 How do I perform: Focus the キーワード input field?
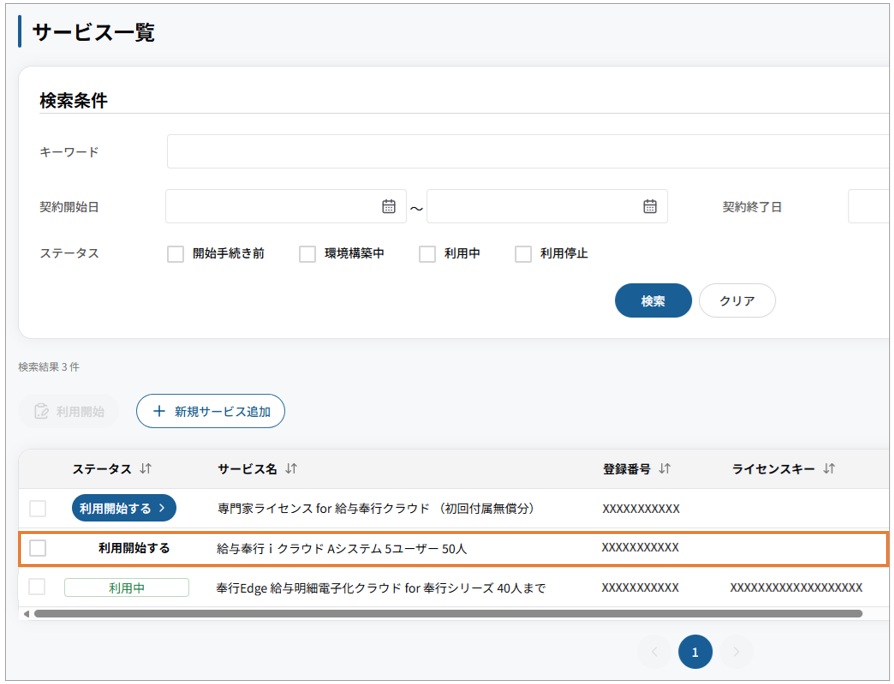pos(530,151)
